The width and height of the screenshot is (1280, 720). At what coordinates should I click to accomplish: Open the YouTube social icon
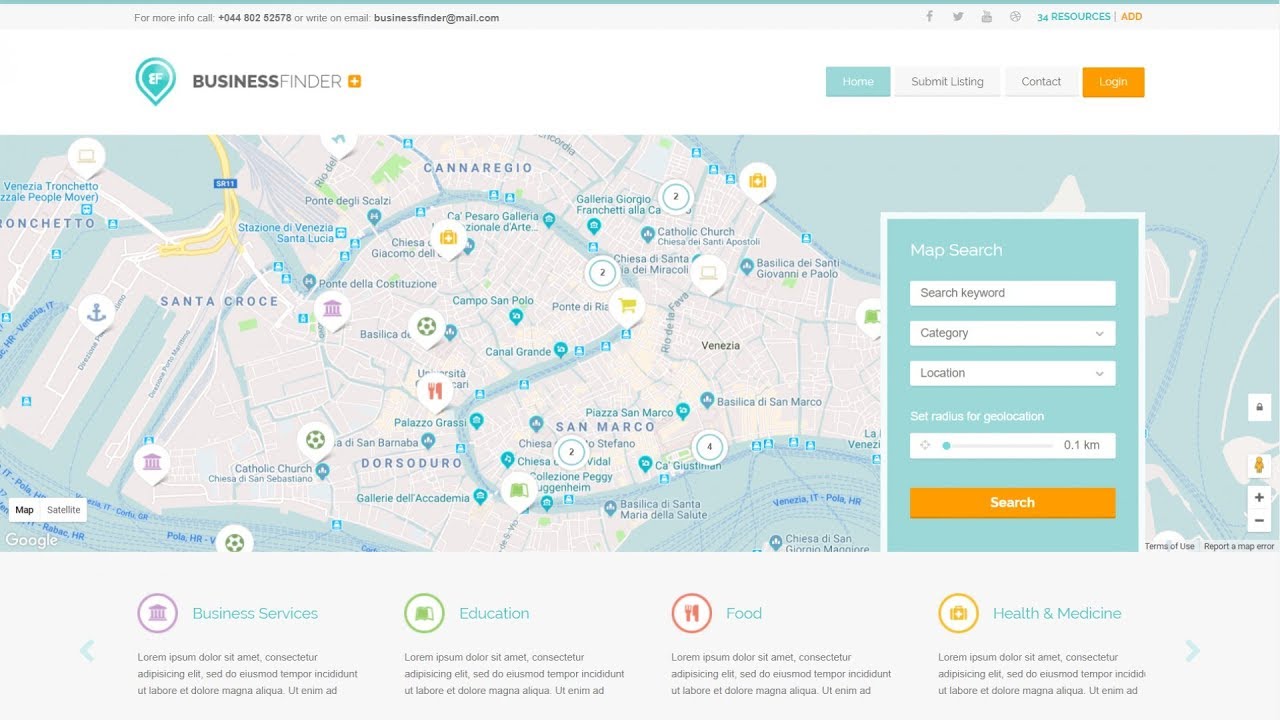coord(987,17)
